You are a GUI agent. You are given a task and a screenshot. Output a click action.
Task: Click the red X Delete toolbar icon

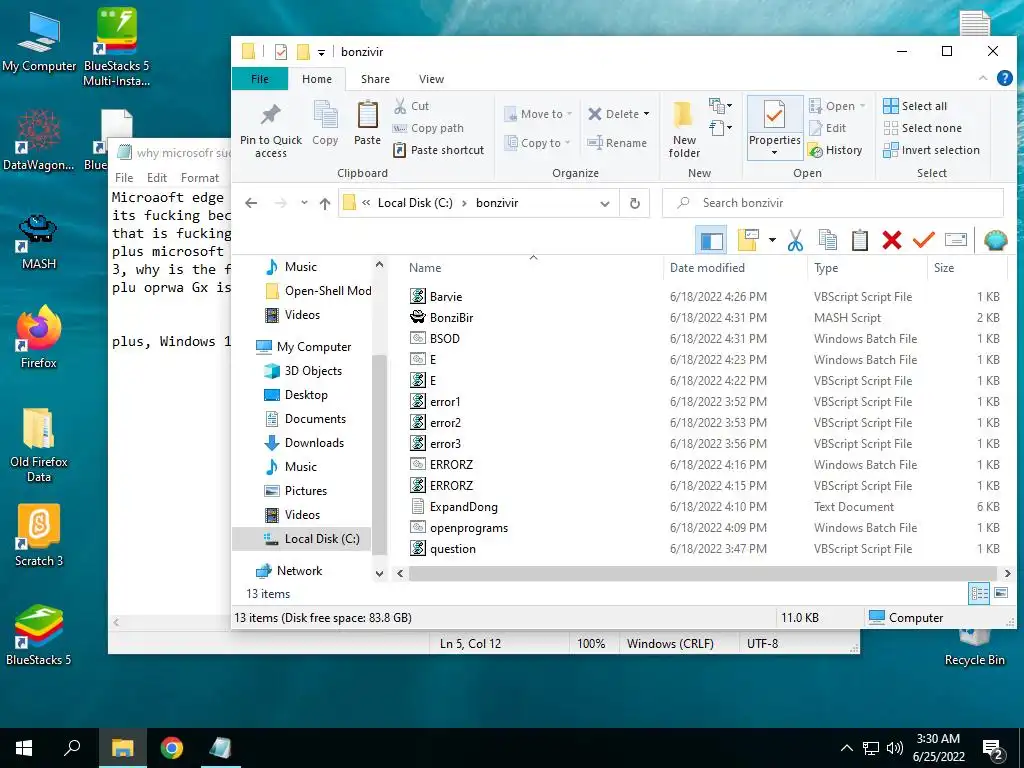pyautogui.click(x=891, y=240)
